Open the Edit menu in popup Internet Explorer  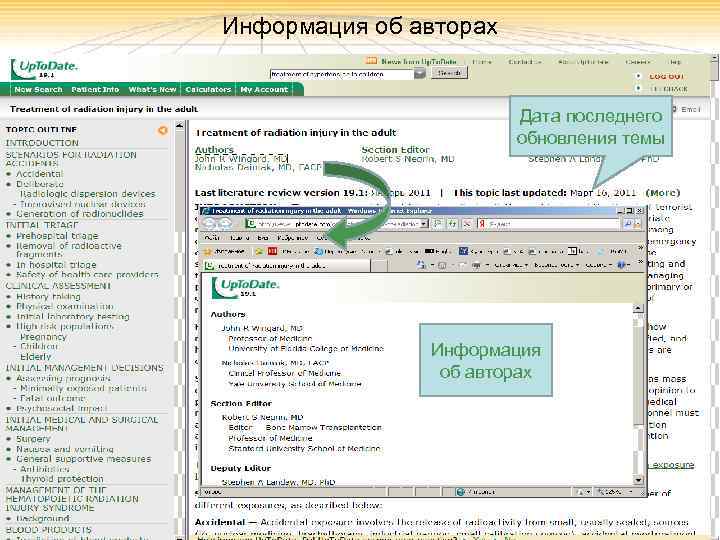click(239, 237)
